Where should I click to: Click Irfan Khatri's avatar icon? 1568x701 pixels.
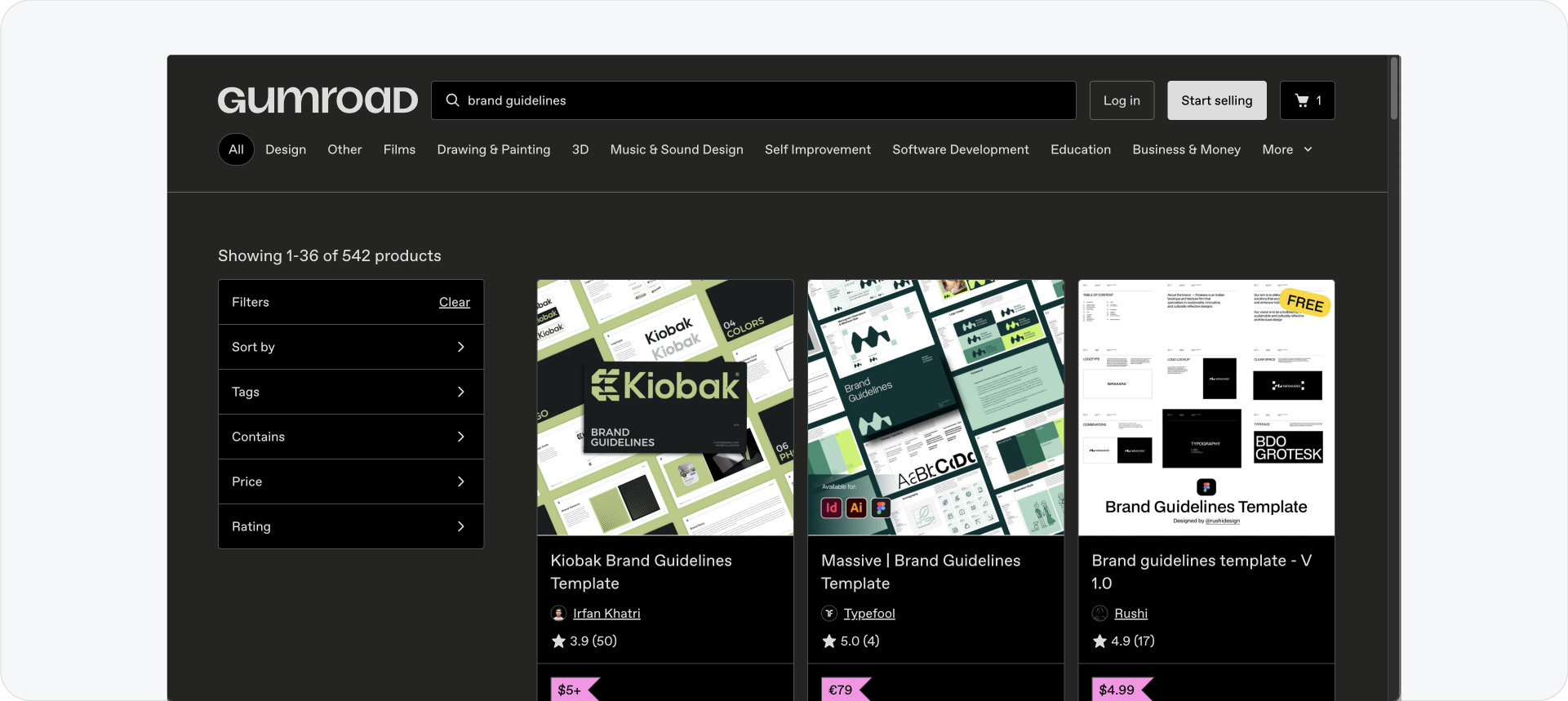pos(558,613)
